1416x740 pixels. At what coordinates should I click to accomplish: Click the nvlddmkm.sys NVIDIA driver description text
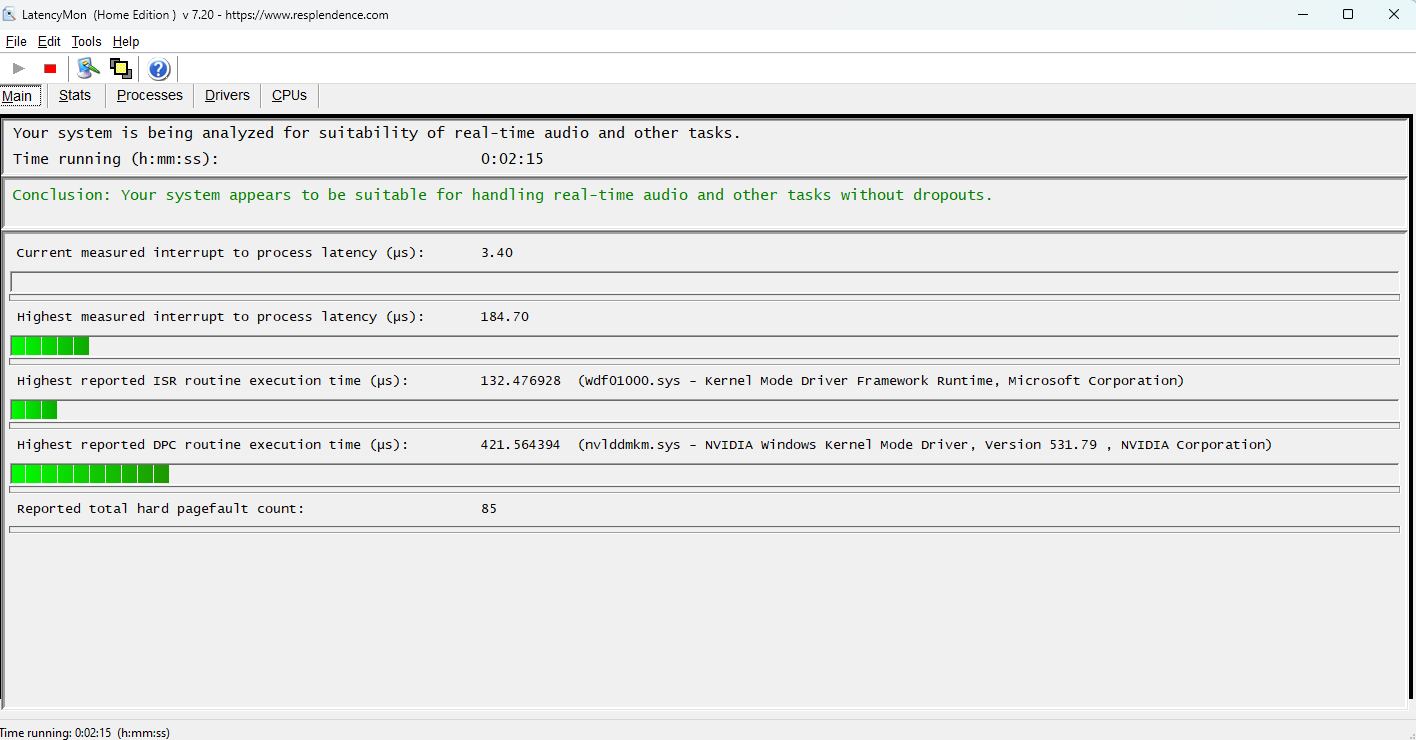point(925,445)
